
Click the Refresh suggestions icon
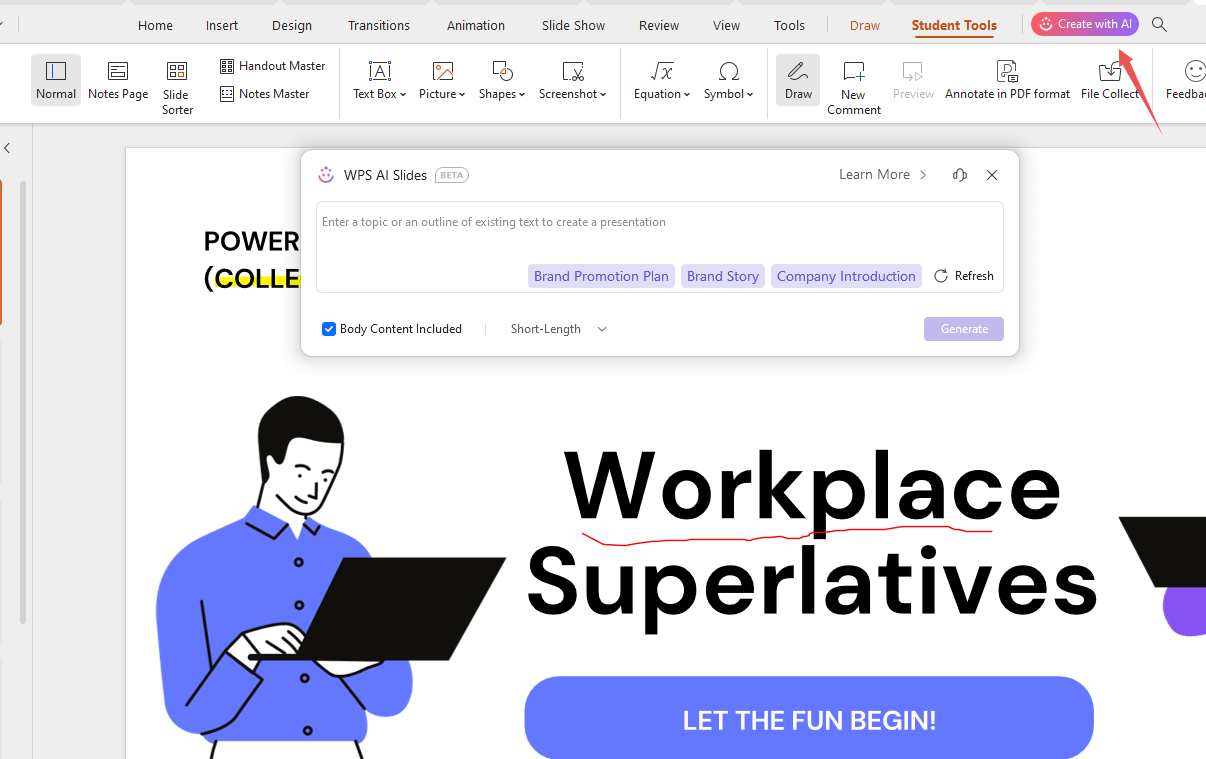940,276
